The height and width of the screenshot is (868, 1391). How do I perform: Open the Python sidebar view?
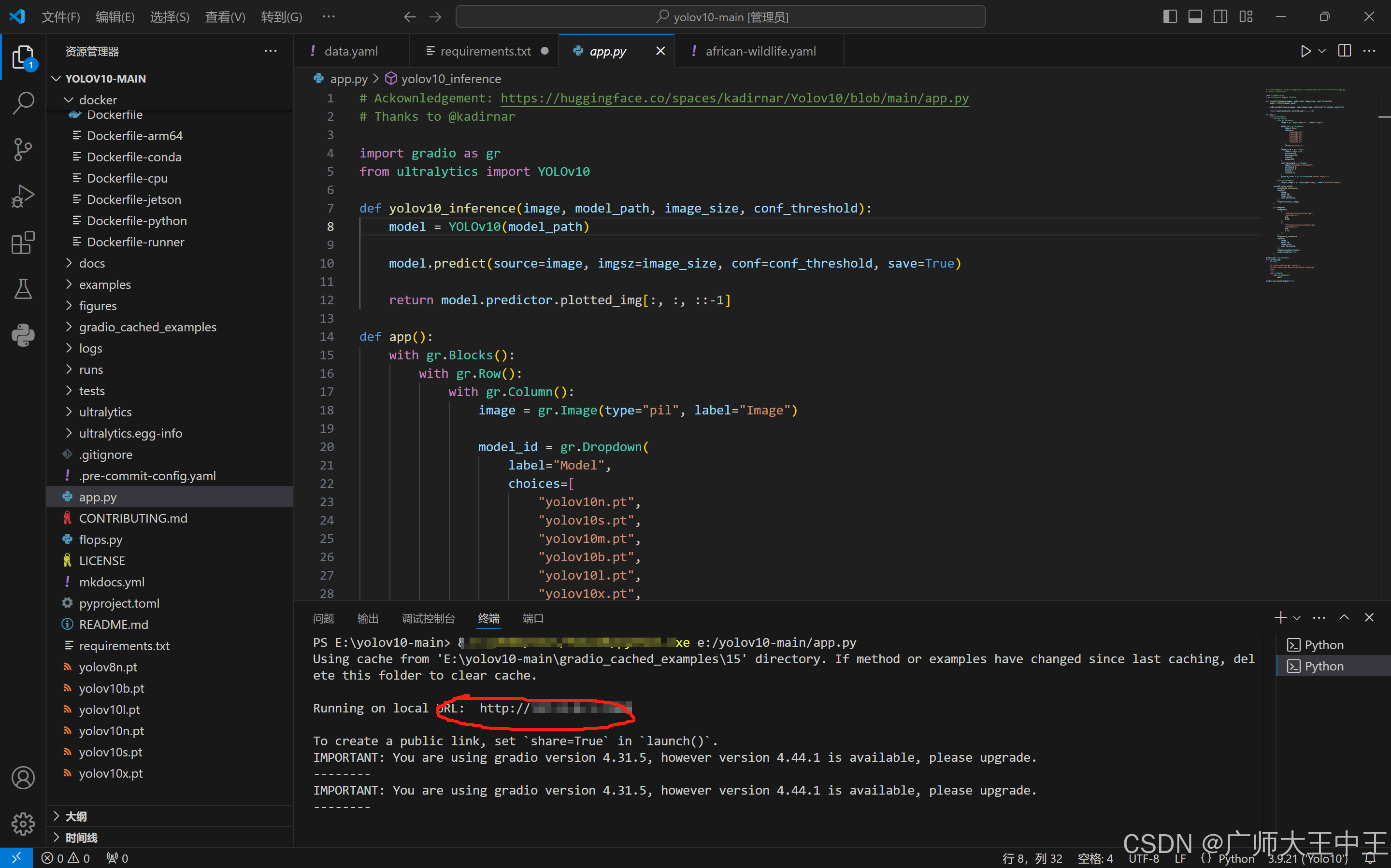click(x=23, y=335)
